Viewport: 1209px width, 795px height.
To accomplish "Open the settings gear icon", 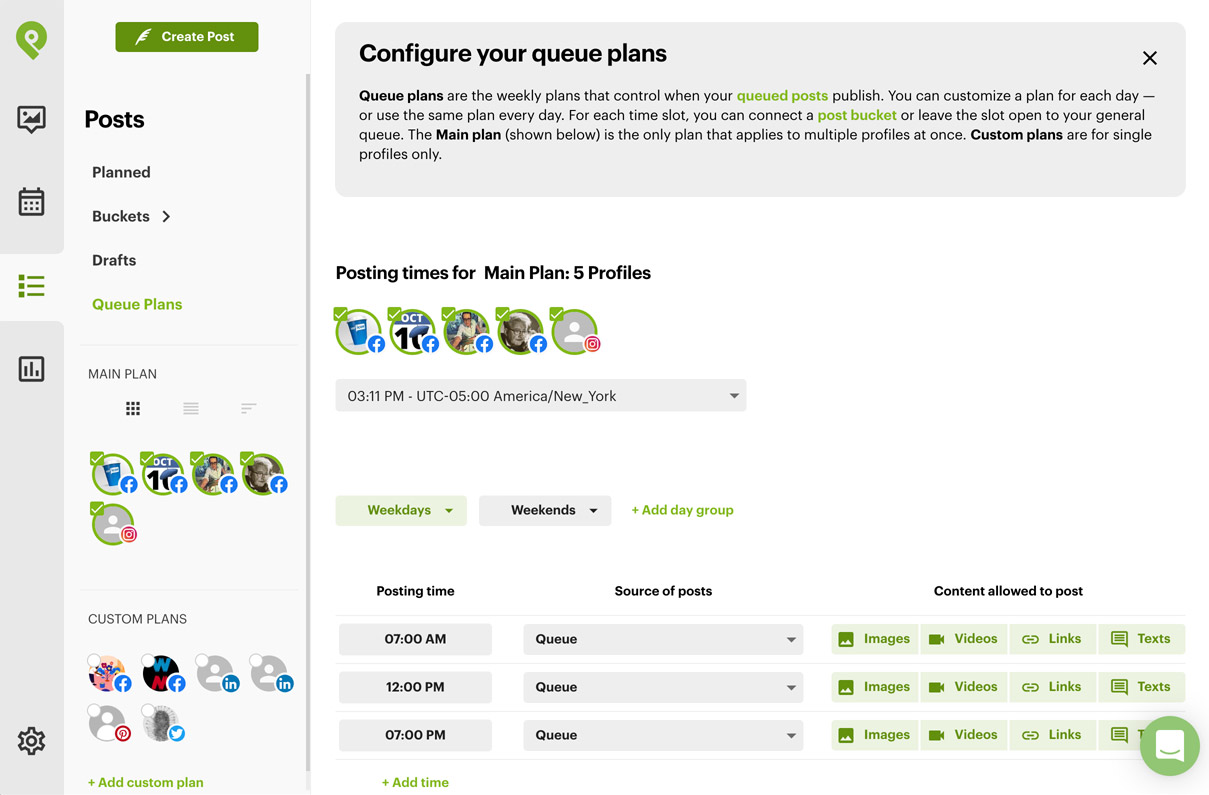I will (x=31, y=741).
